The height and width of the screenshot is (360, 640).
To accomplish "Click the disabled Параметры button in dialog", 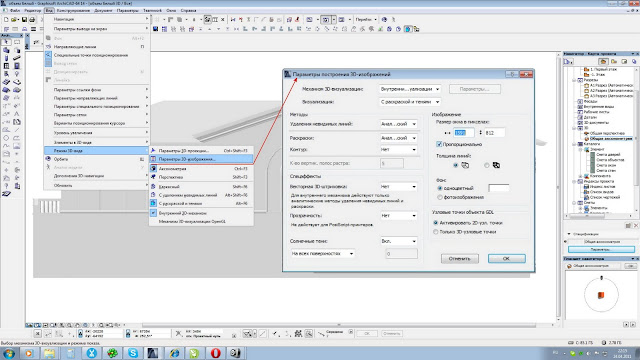I will pyautogui.click(x=475, y=89).
